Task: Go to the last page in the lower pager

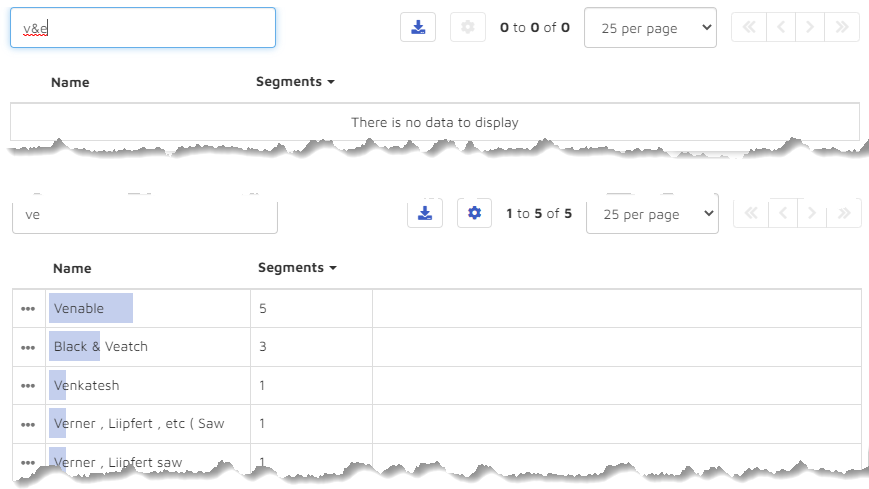Action: click(844, 213)
